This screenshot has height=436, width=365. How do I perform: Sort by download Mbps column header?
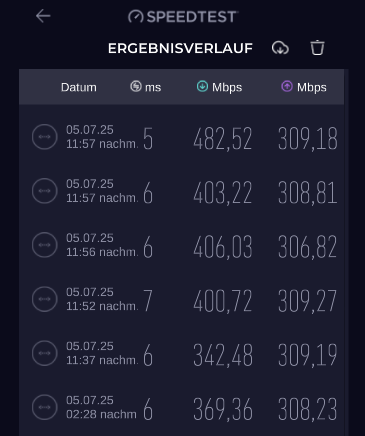219,87
